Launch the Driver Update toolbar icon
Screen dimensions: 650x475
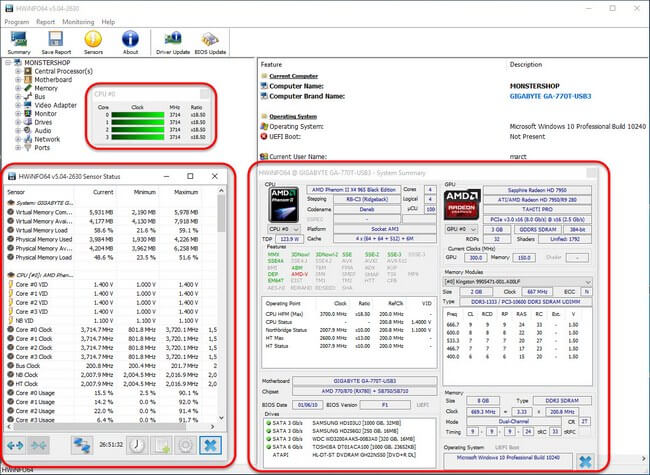coord(173,43)
